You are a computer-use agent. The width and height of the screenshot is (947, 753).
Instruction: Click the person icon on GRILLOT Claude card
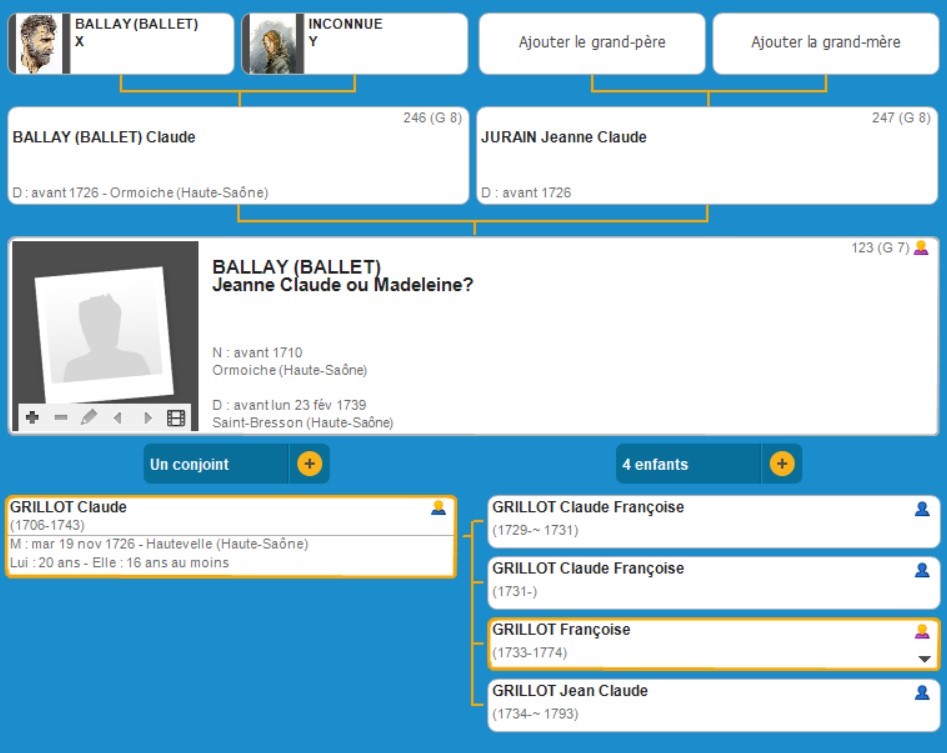coord(438,508)
